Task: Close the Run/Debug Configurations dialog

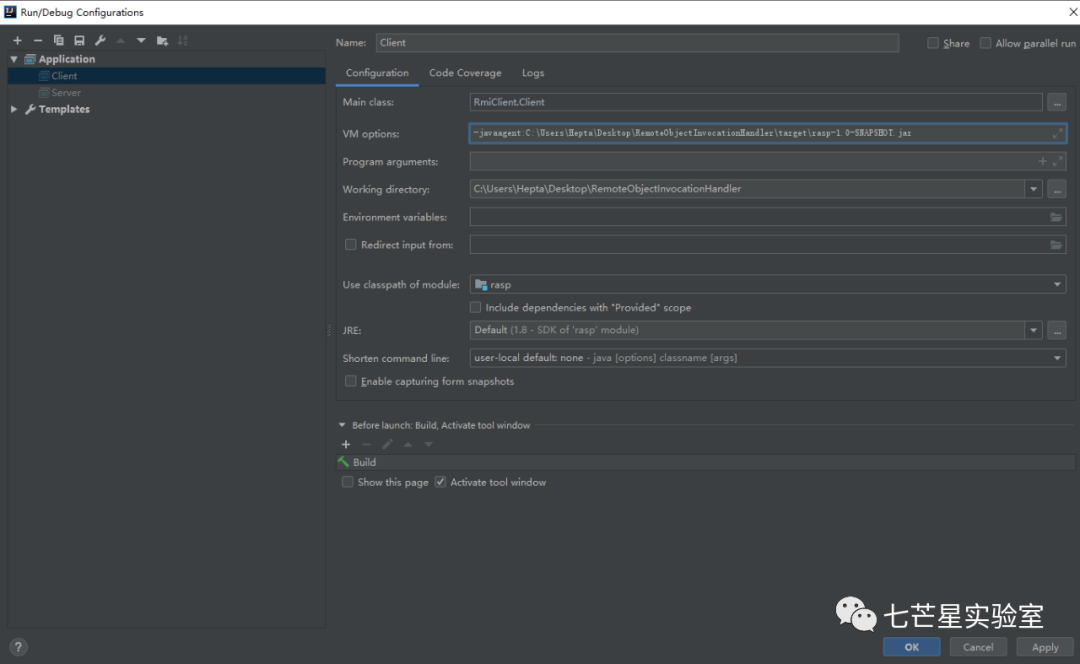Action: [1072, 12]
